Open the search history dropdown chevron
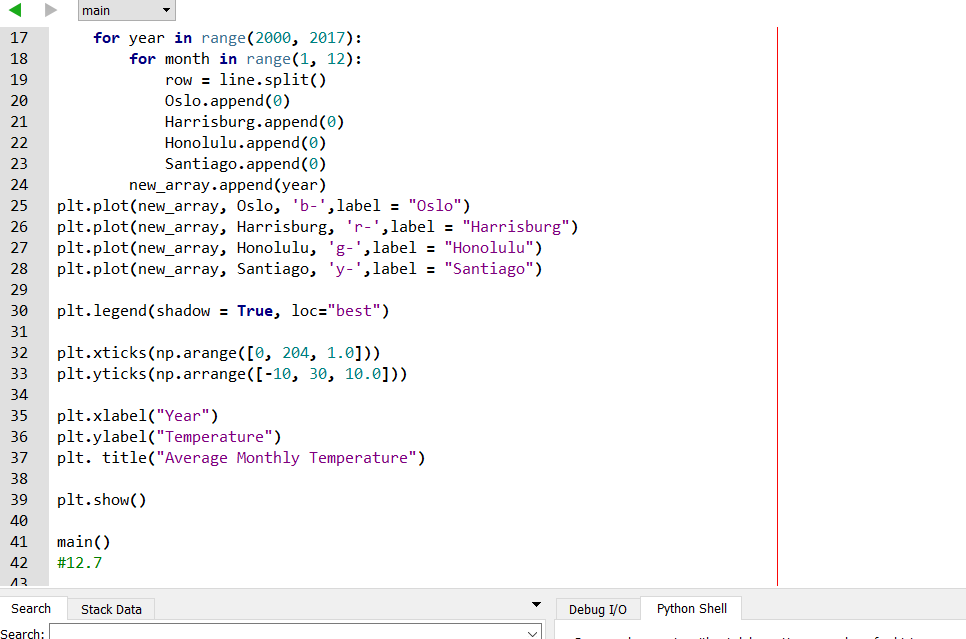Viewport: 966px width, 639px height. 530,632
